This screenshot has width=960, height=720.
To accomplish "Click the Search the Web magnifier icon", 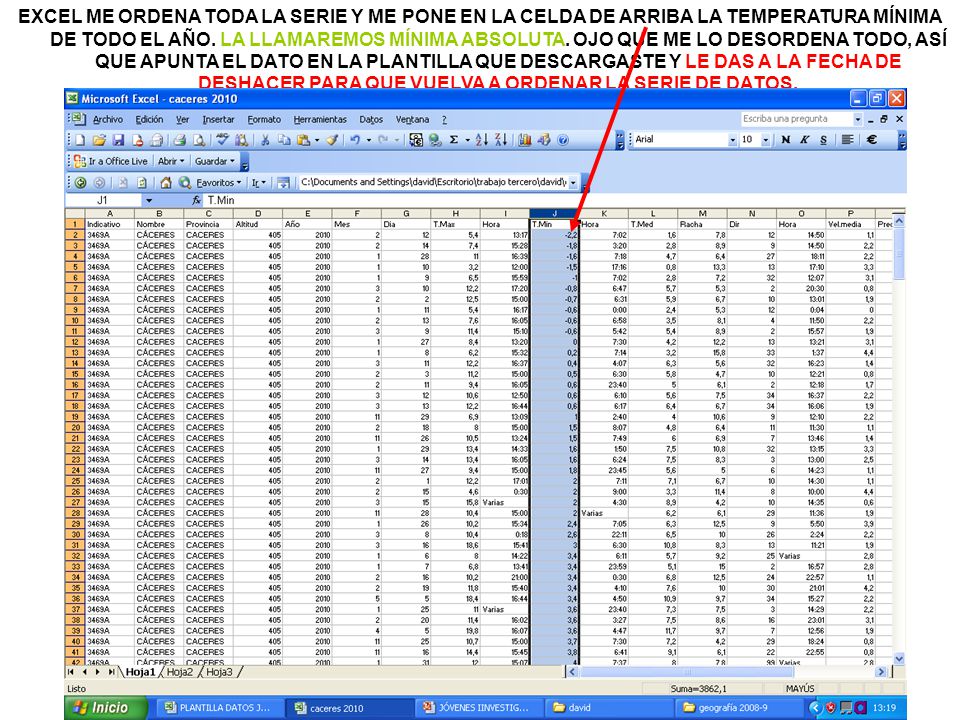I will click(185, 182).
